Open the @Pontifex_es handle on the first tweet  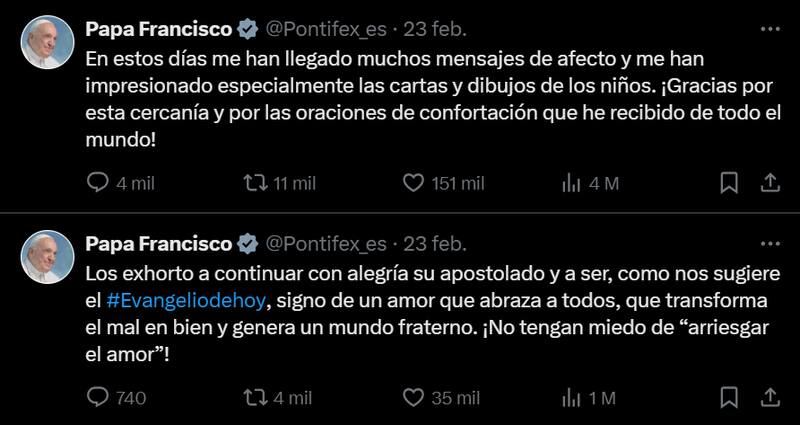(x=325, y=28)
